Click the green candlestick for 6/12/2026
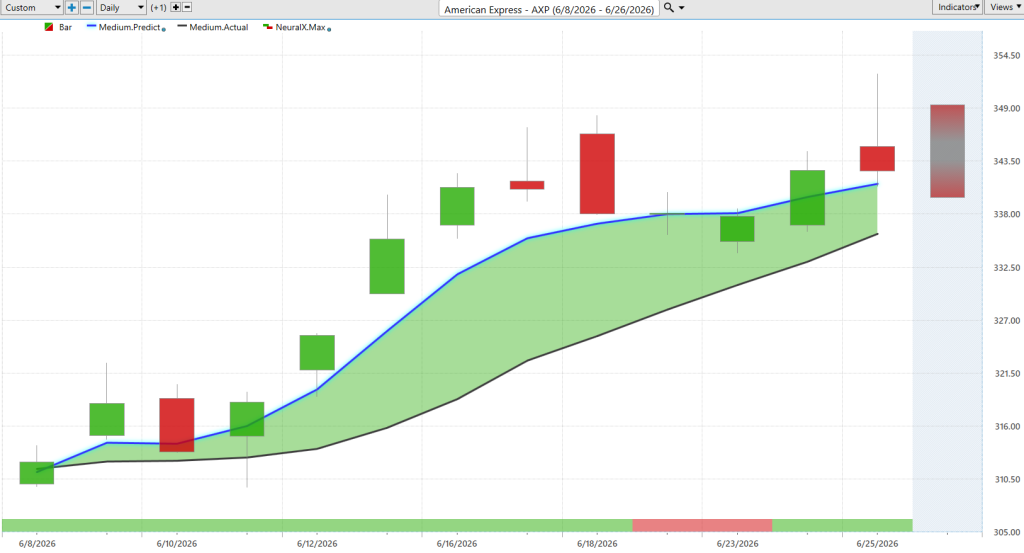Image resolution: width=1024 pixels, height=553 pixels. pyautogui.click(x=317, y=353)
